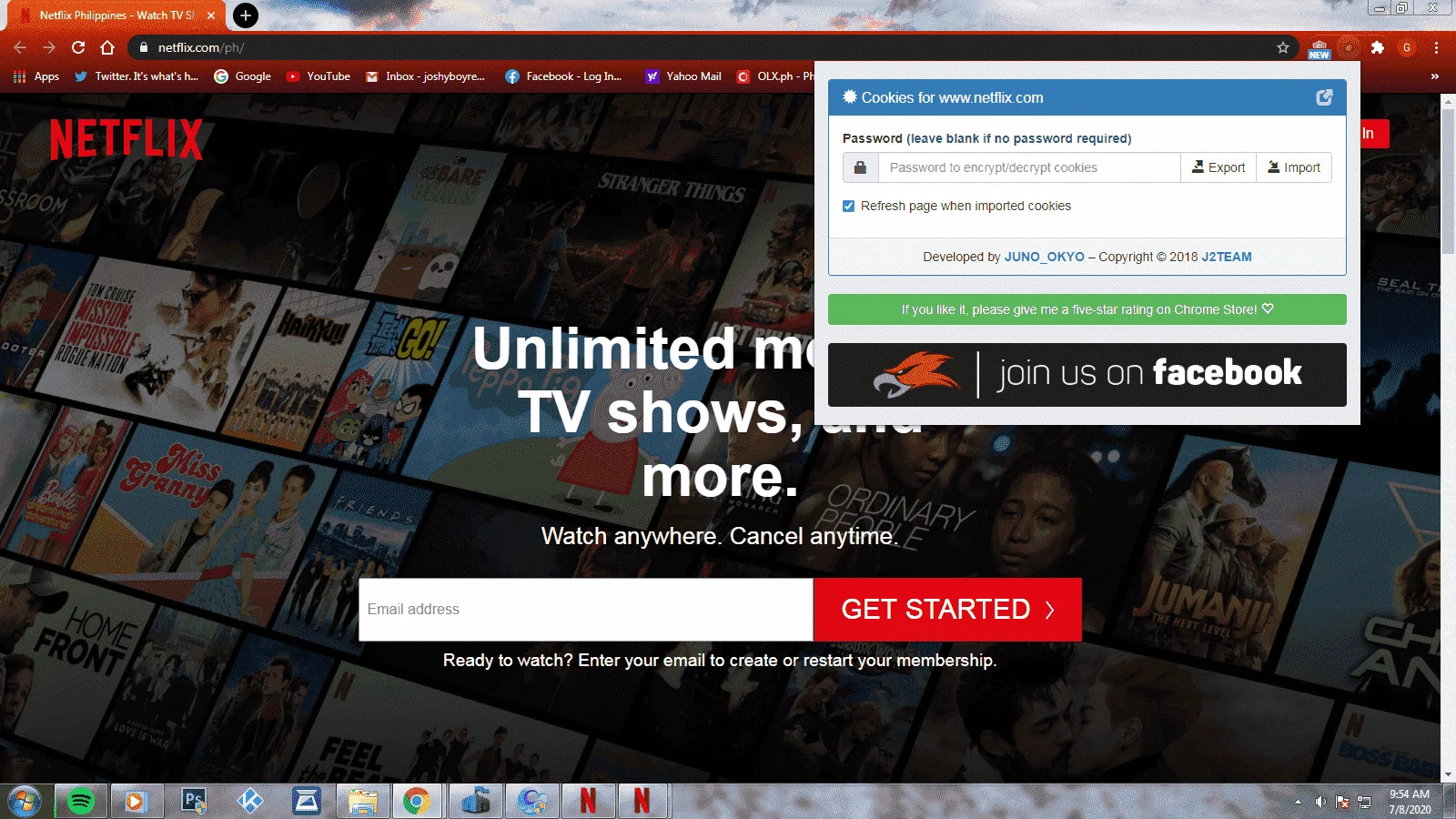Screen dimensions: 1456x819
Task: Open File Explorer from the taskbar
Action: click(x=362, y=801)
